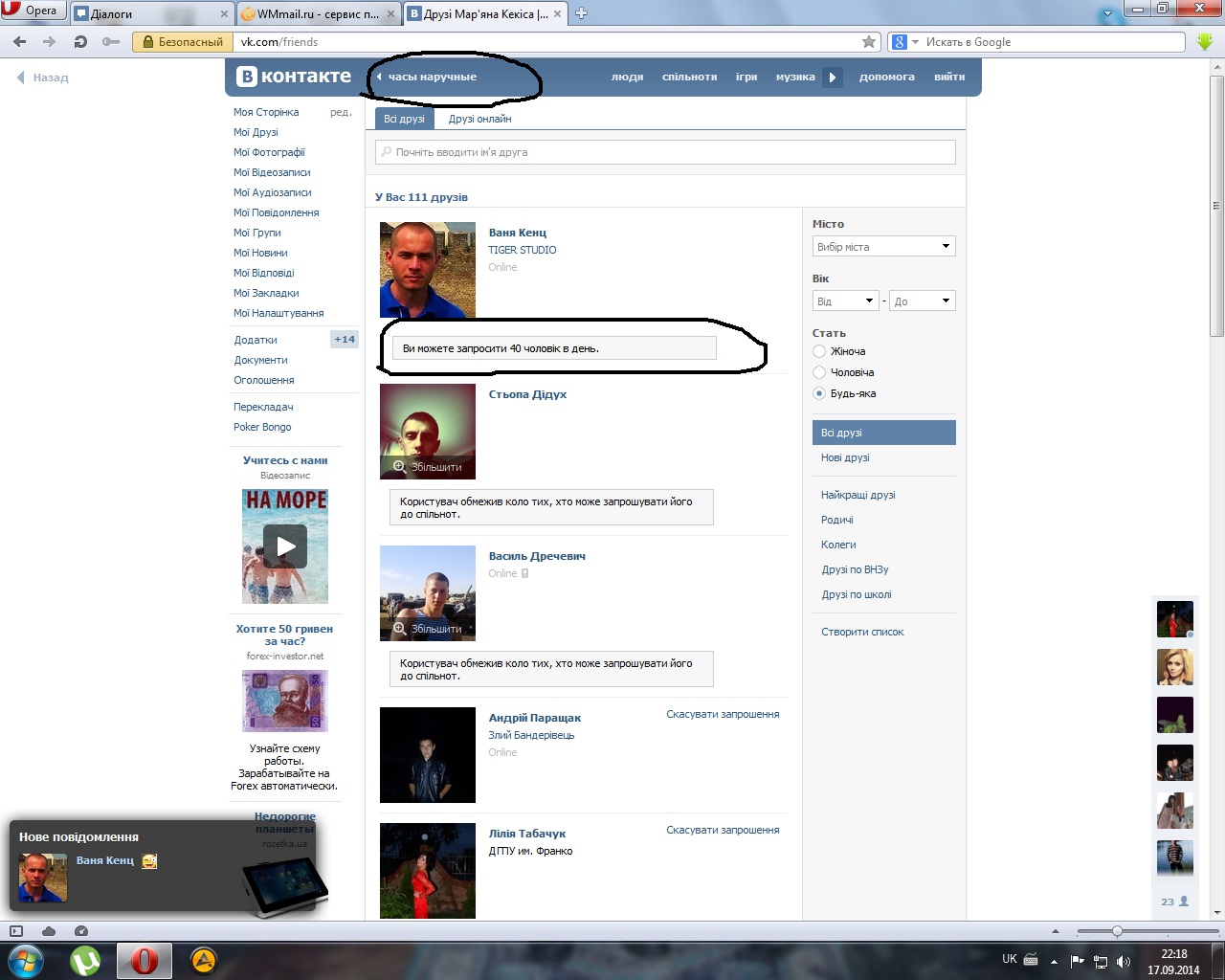
Task: Open the До age dropdown
Action: pyautogui.click(x=923, y=301)
